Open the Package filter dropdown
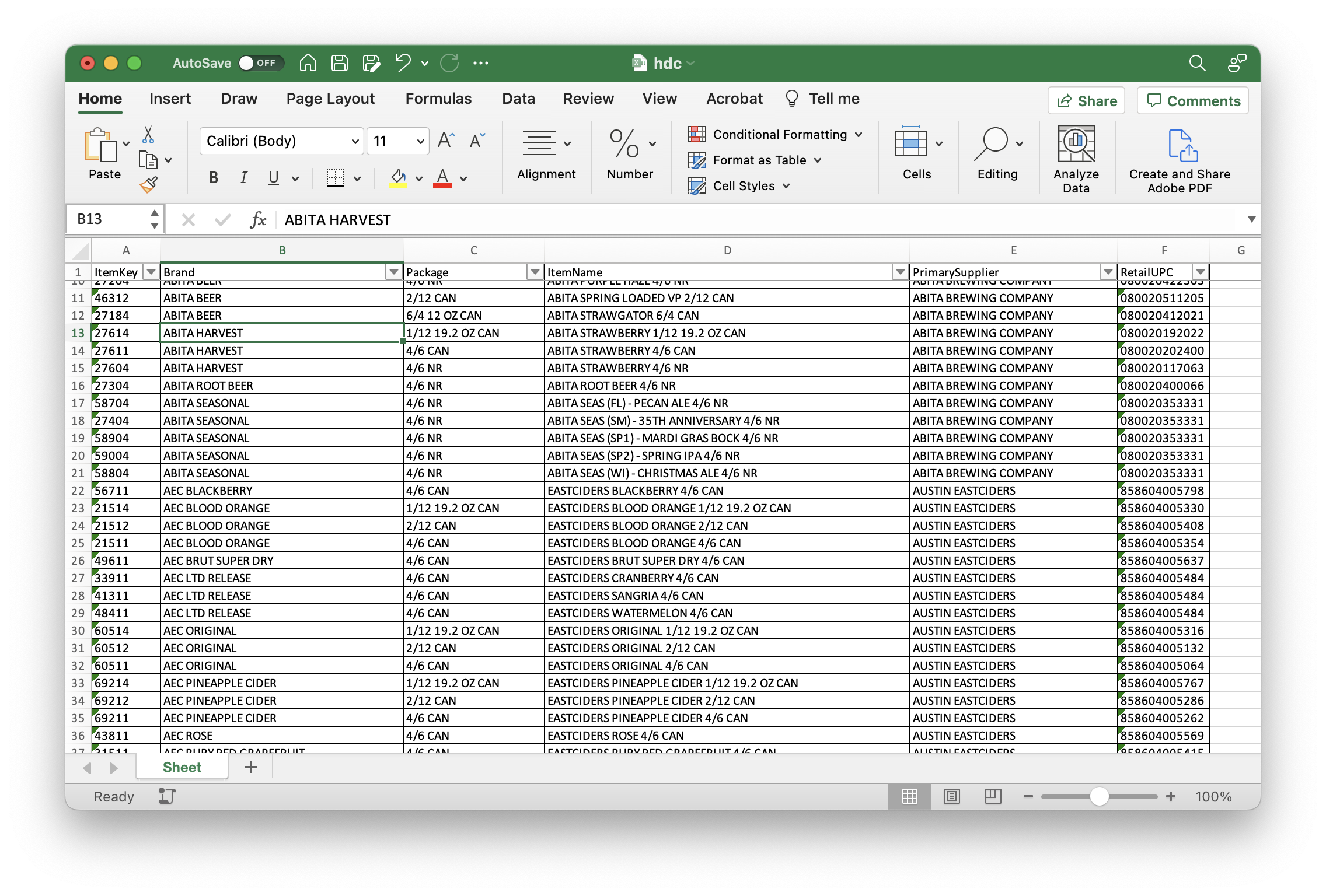 [x=535, y=272]
